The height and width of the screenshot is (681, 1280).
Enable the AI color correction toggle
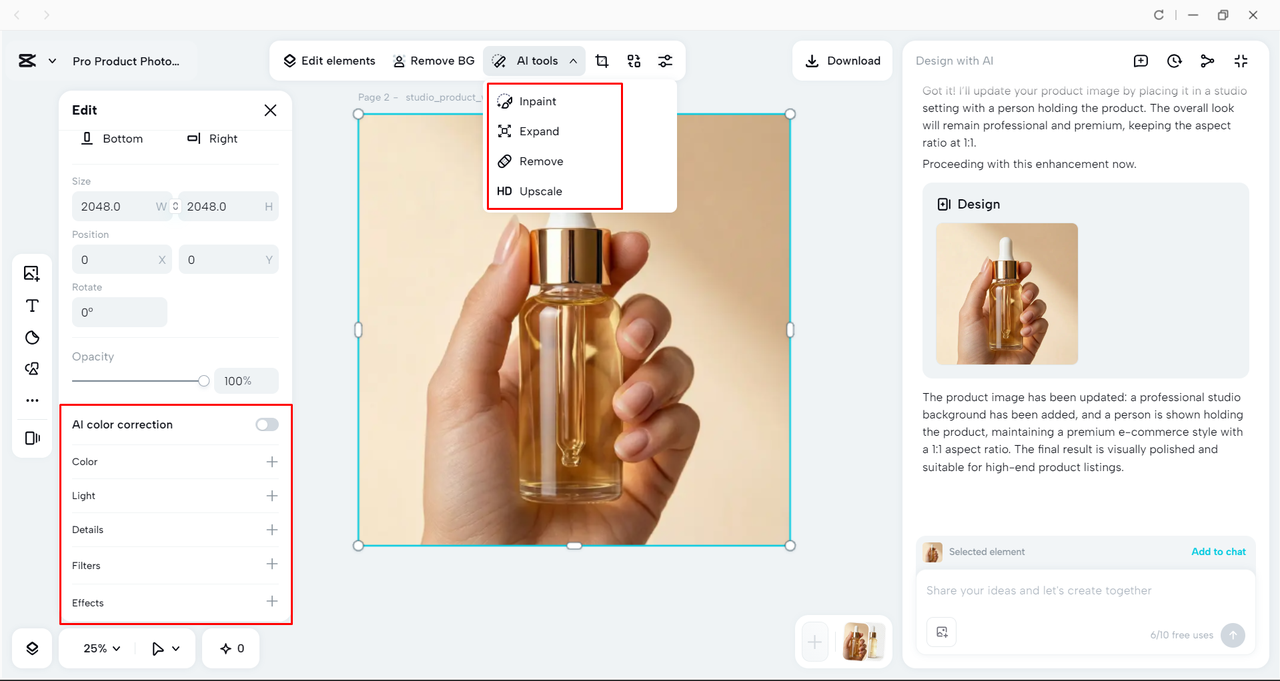pos(266,424)
